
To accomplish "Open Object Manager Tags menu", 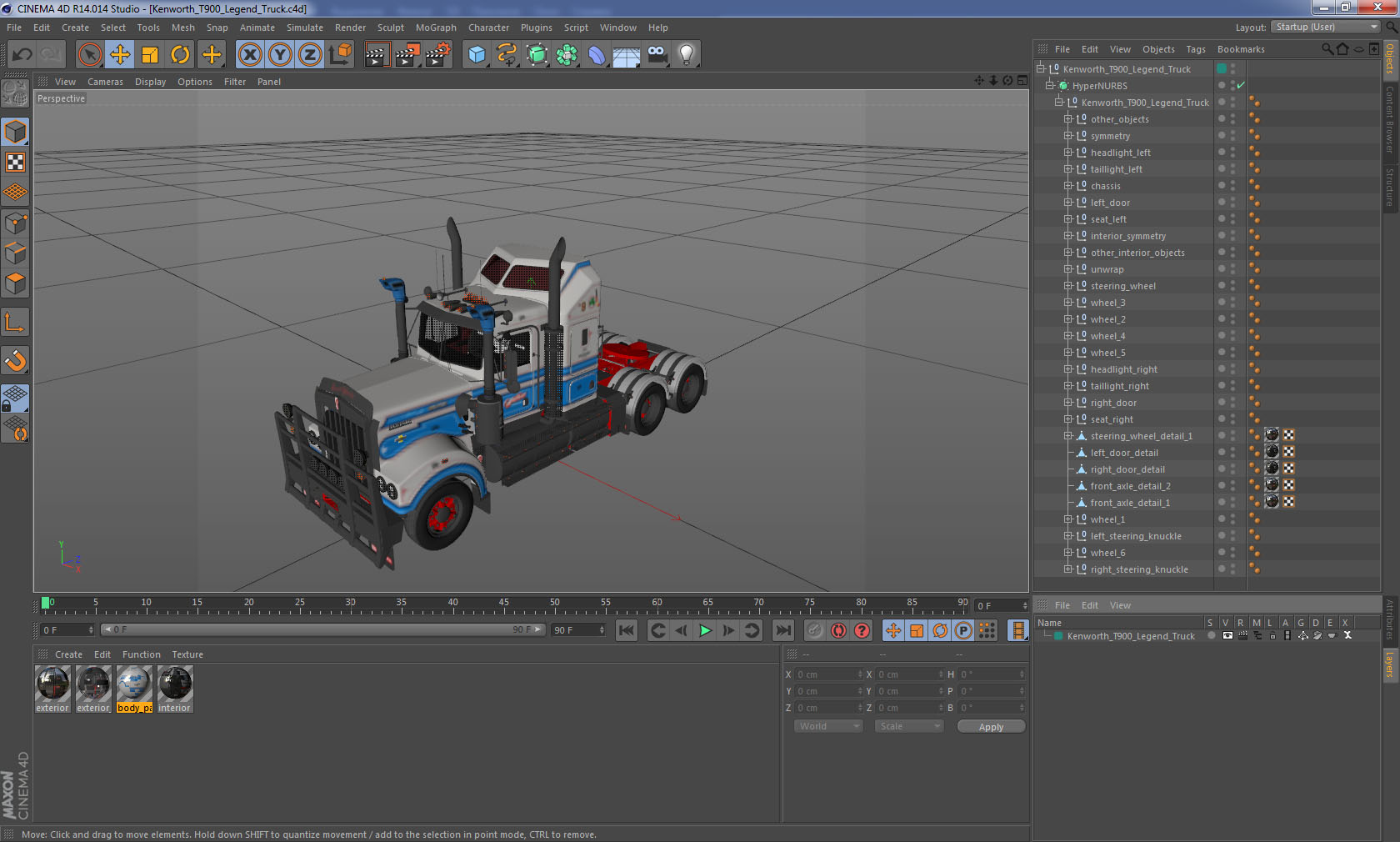I will [x=1196, y=49].
